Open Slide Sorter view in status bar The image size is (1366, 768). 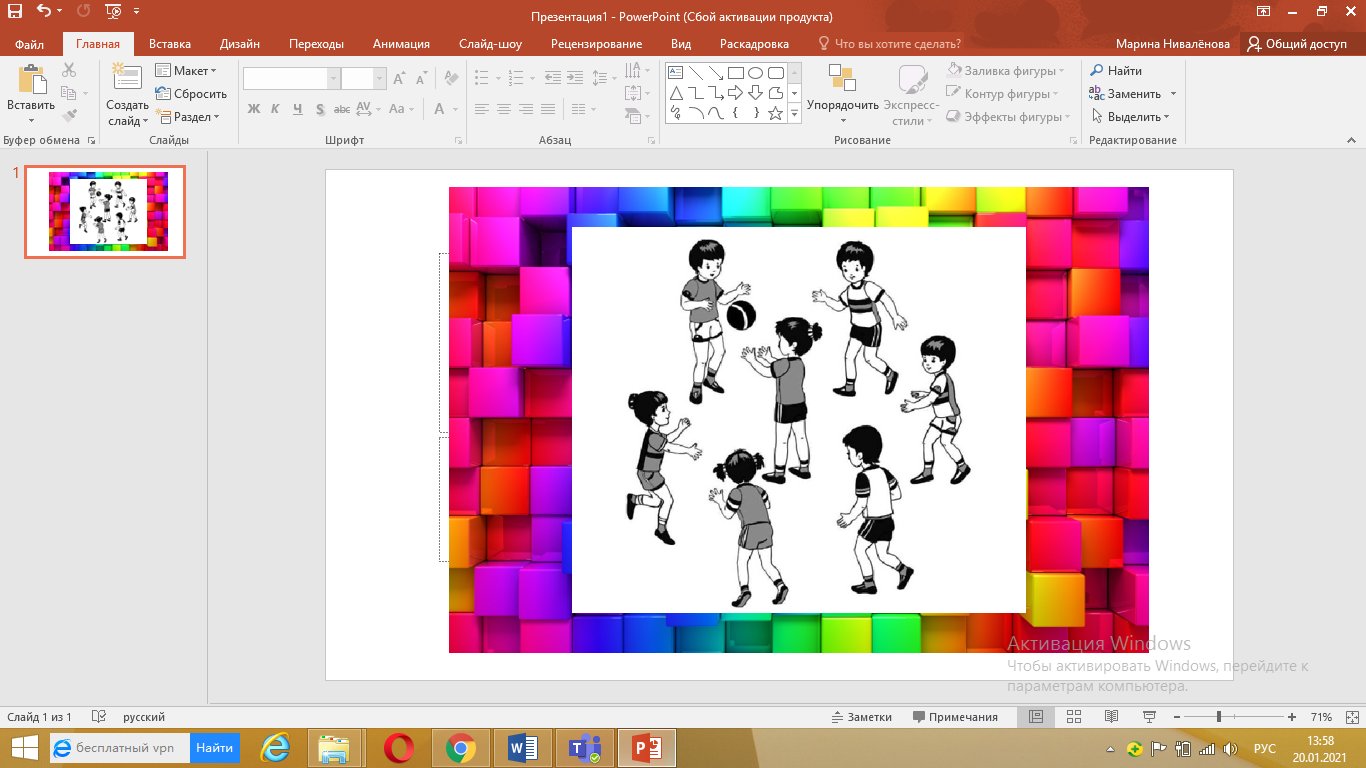(x=1073, y=717)
